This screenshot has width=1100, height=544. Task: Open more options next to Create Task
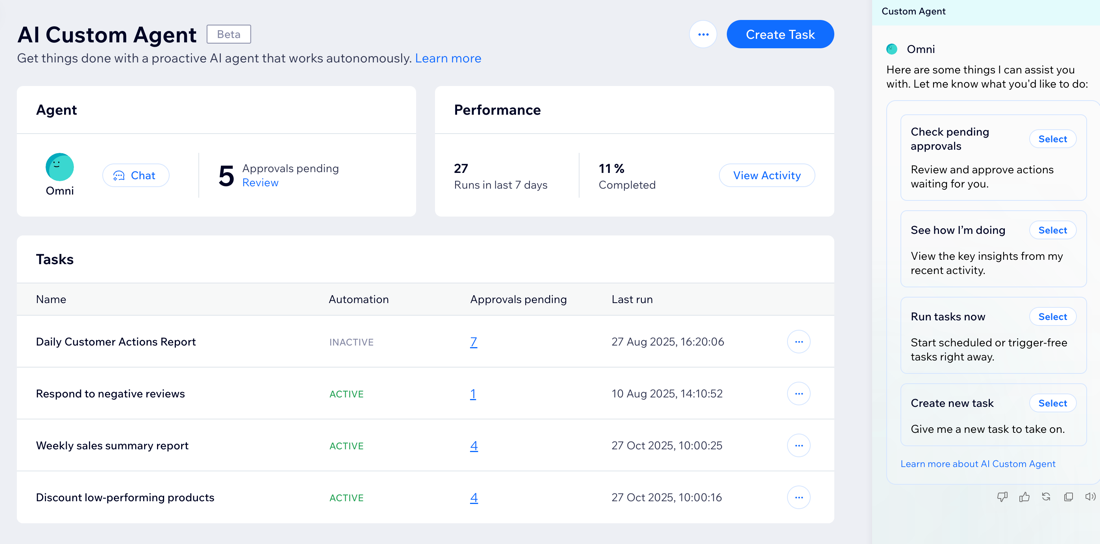(703, 34)
